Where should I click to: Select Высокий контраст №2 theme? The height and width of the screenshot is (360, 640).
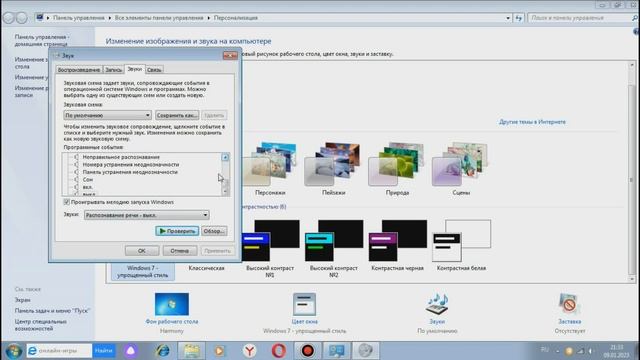pos(333,249)
